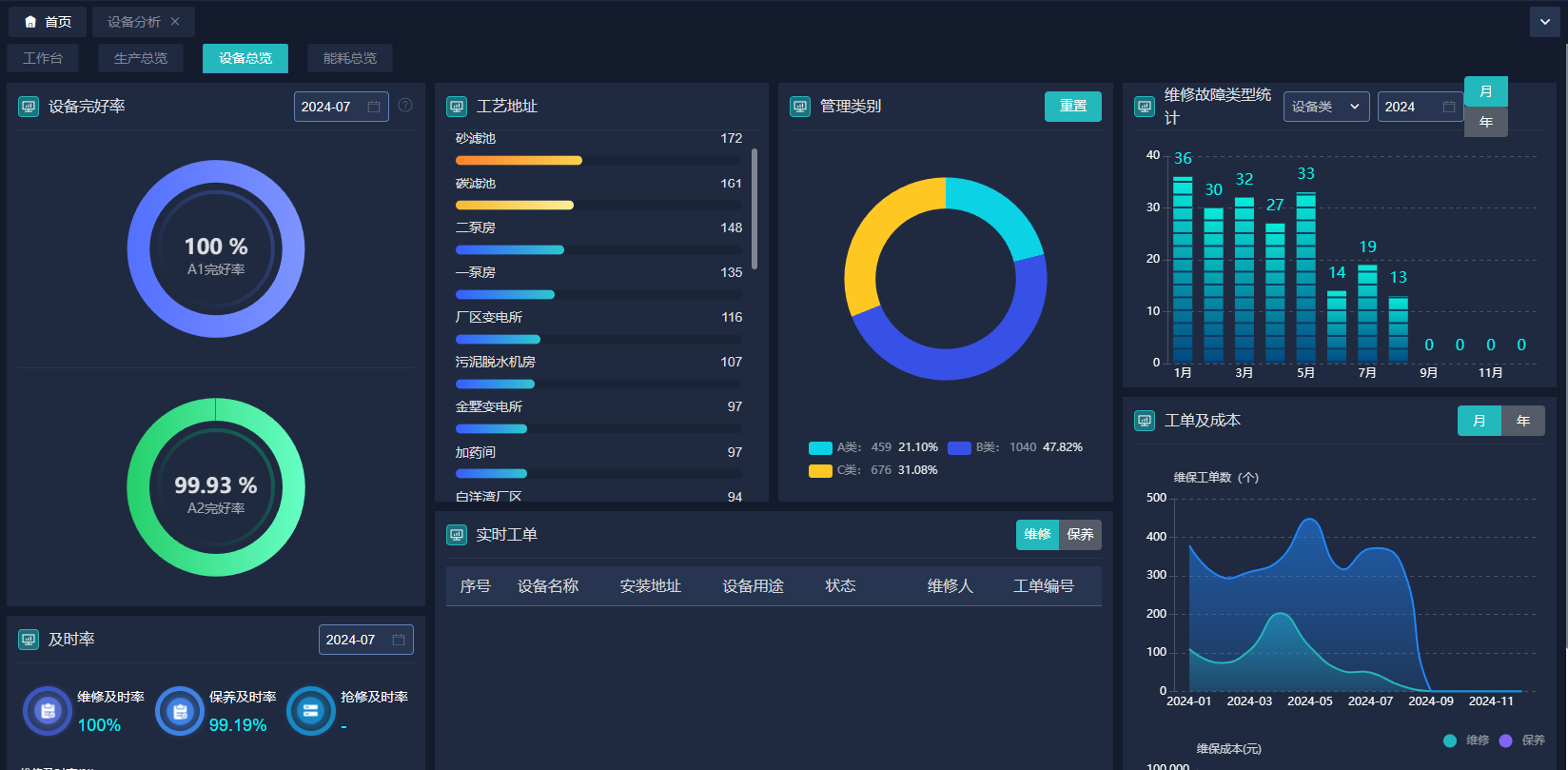Click the 实时工单 panel icon

coord(457,535)
